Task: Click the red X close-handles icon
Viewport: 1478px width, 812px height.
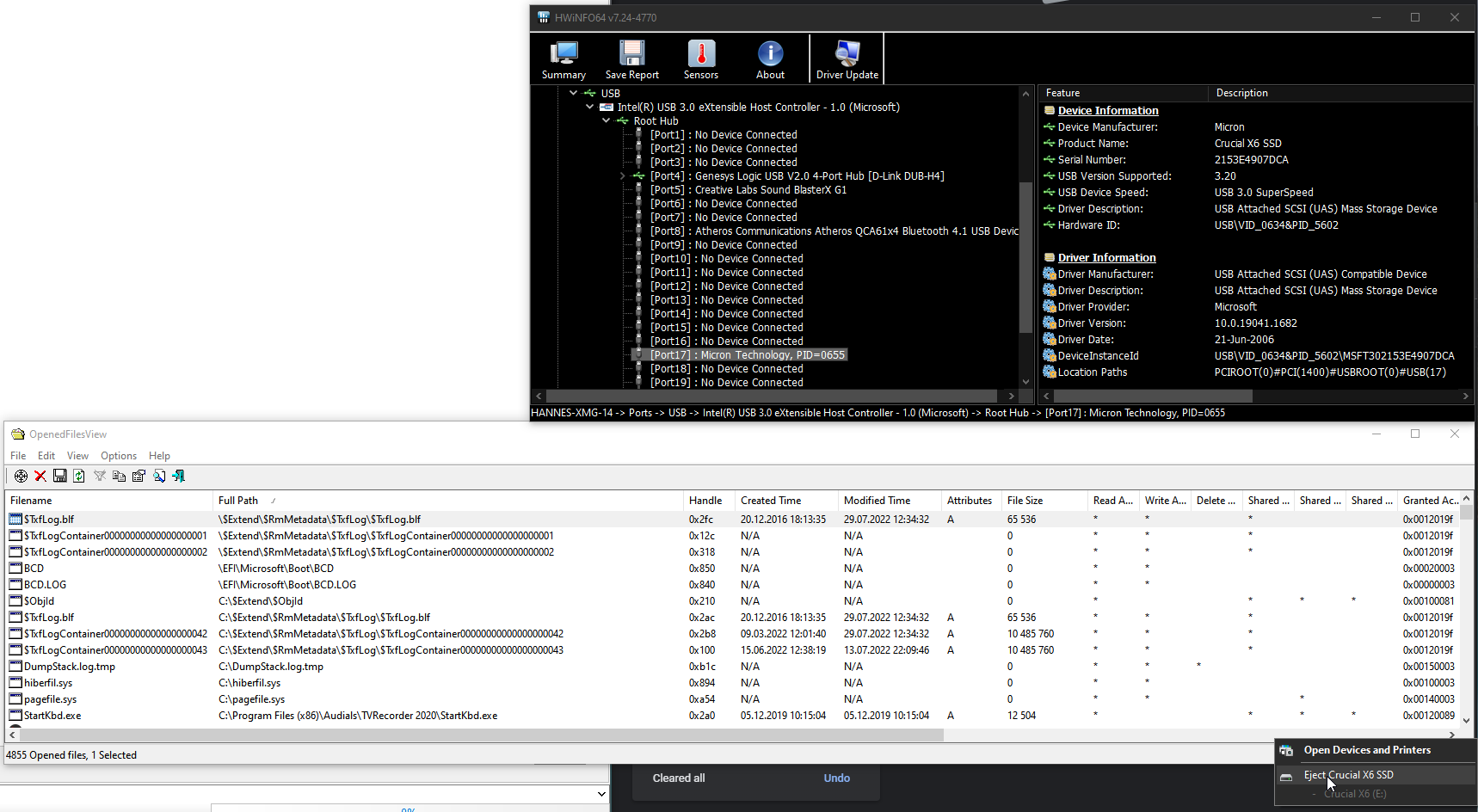Action: coord(40,476)
